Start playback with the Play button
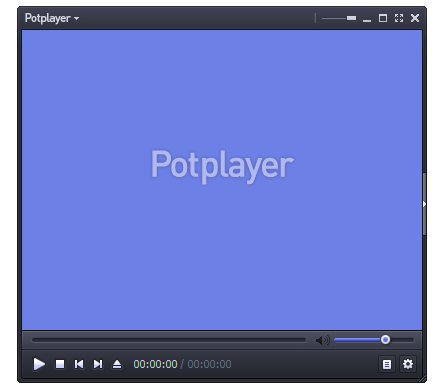Viewport: 447px width, 385px height. (x=39, y=364)
